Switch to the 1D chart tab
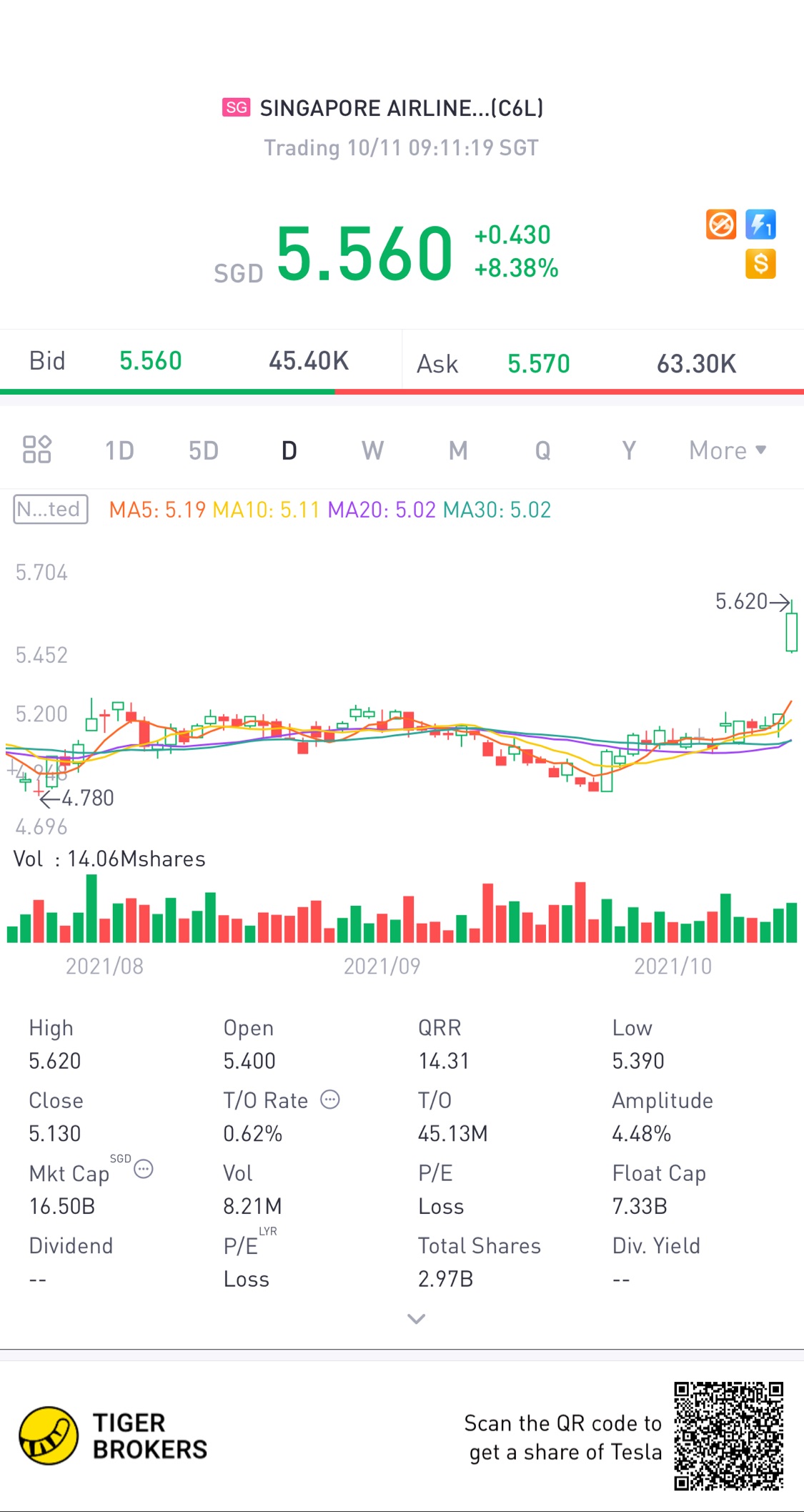This screenshot has height=1512, width=804. [119, 450]
